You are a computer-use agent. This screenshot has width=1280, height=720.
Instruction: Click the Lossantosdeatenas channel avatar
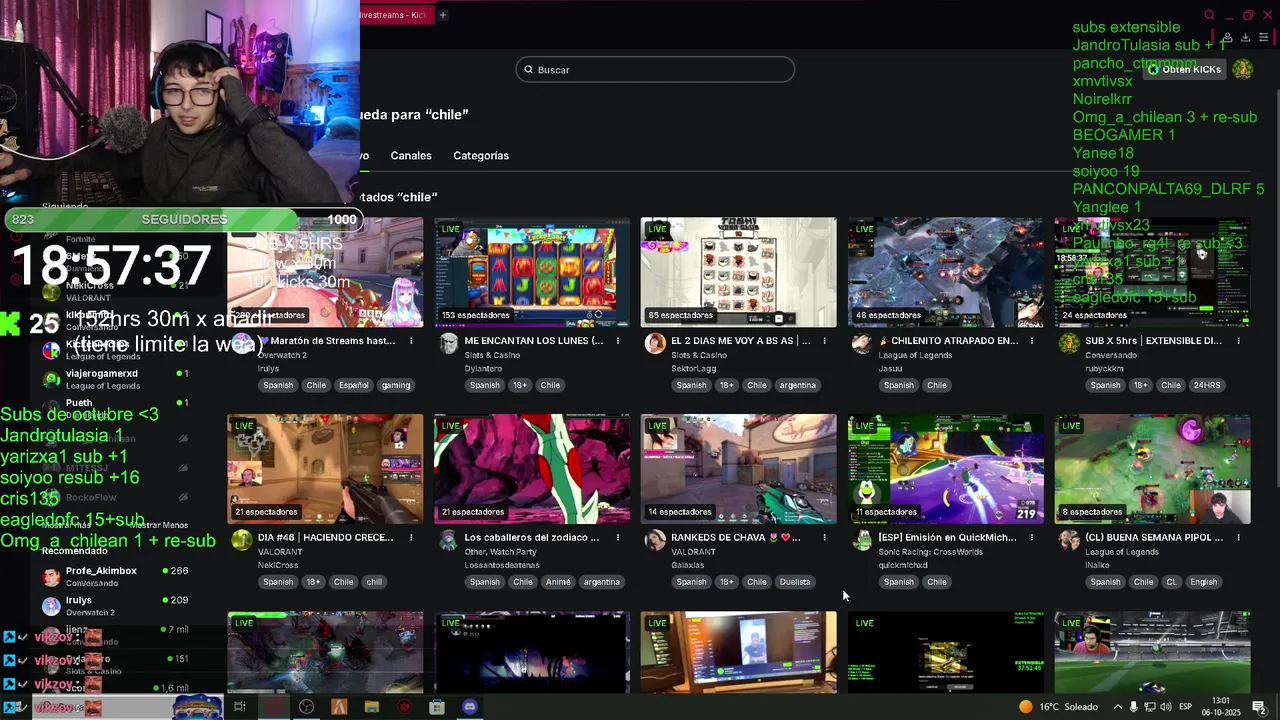448,541
